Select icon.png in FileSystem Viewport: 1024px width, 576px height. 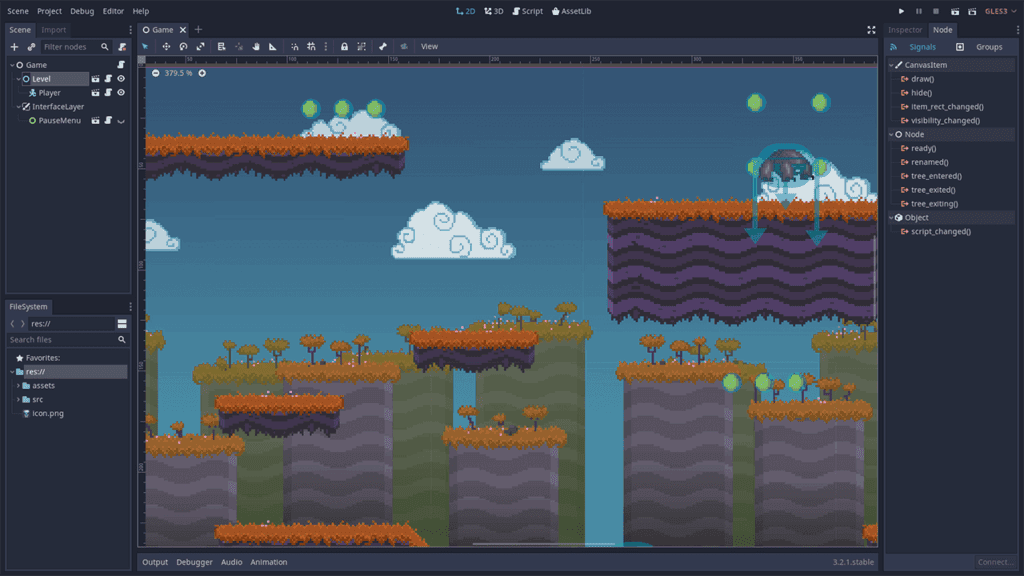click(x=48, y=413)
